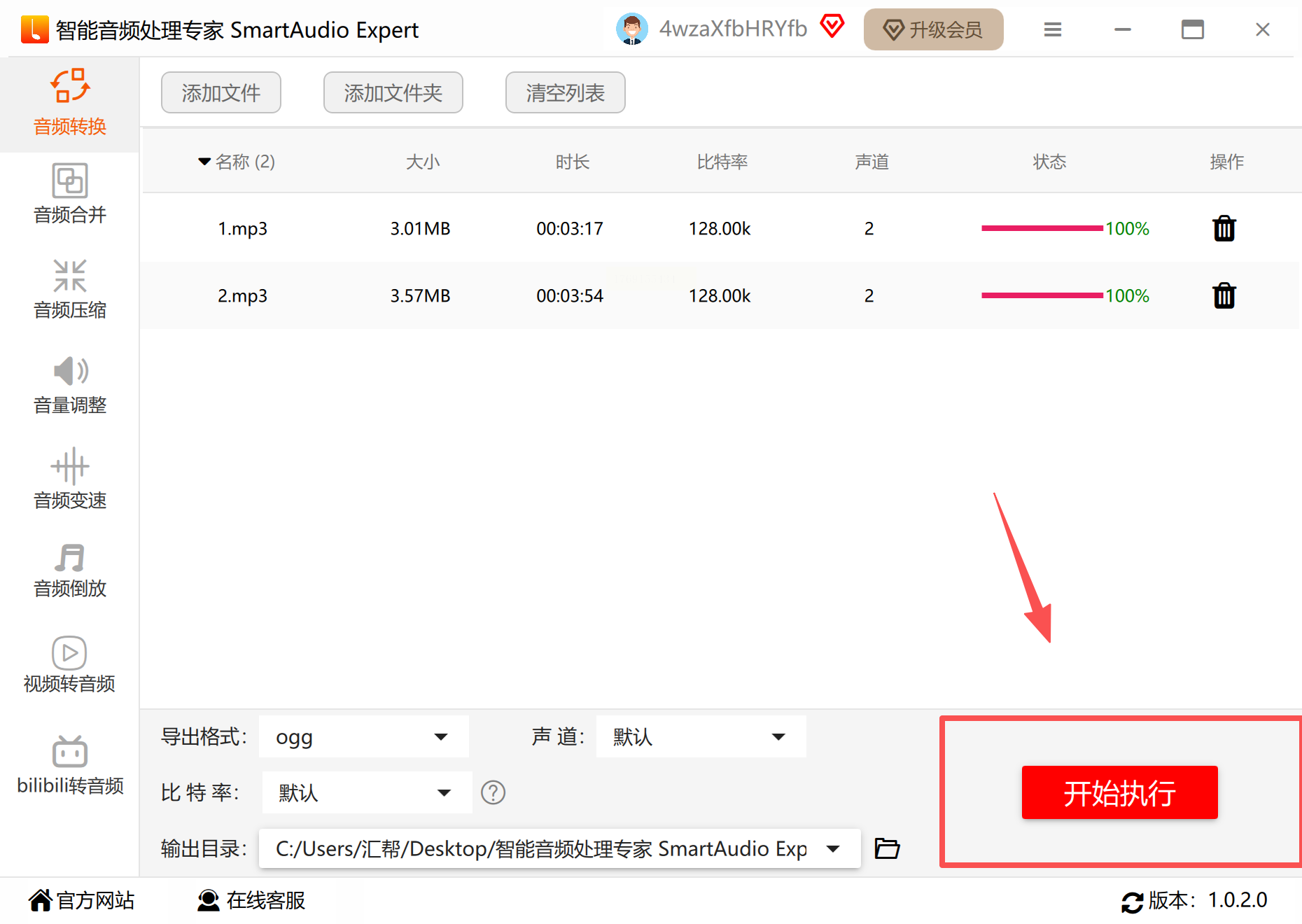Click the 3.57MB size cell
Screen dimensions: 1302x924
tap(420, 295)
